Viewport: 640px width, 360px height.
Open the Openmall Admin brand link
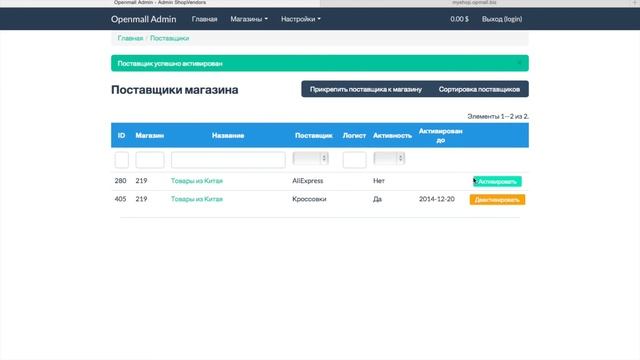(x=144, y=19)
